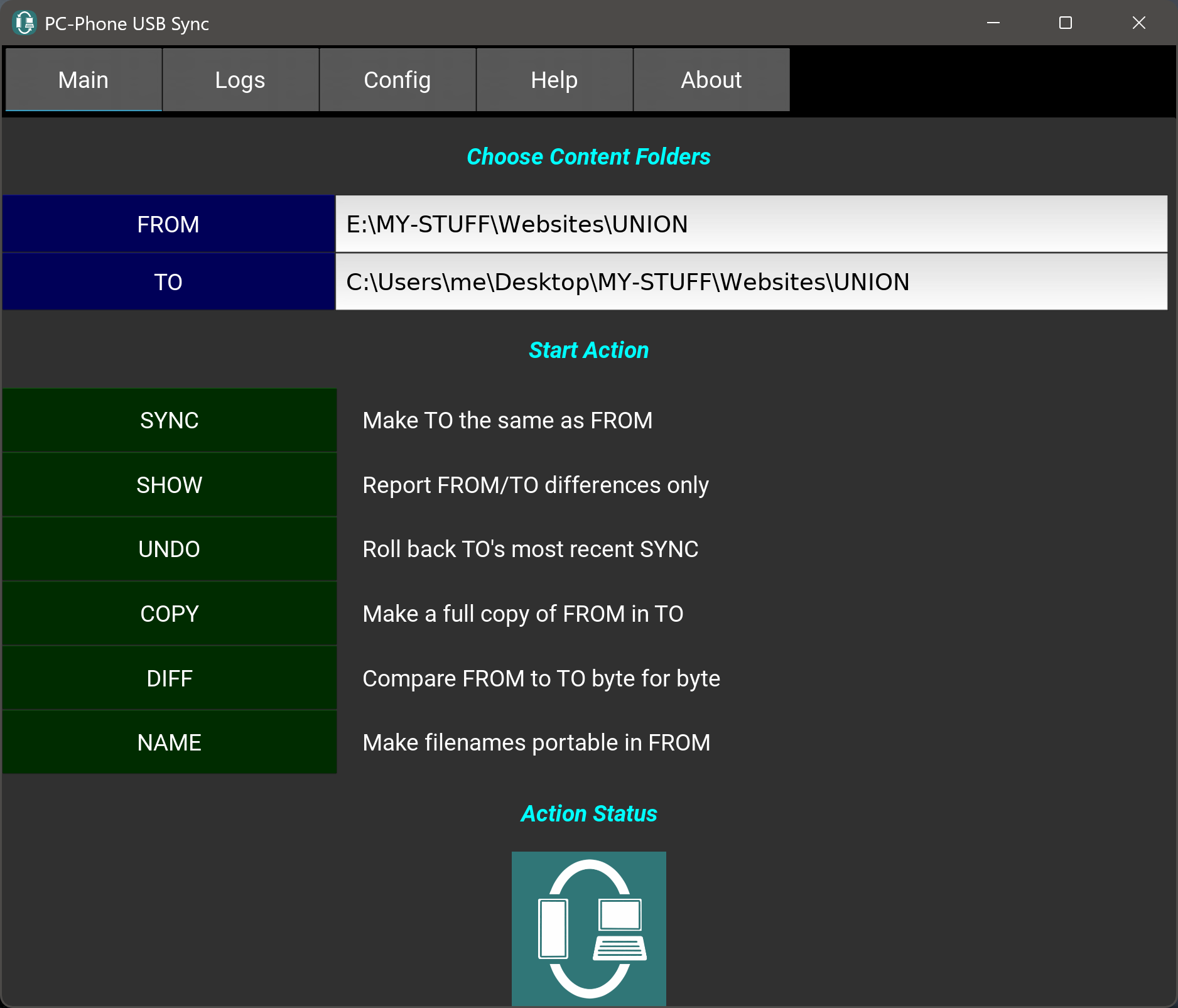Viewport: 1178px width, 1008px height.
Task: Switch to the Main tab
Action: click(x=84, y=80)
